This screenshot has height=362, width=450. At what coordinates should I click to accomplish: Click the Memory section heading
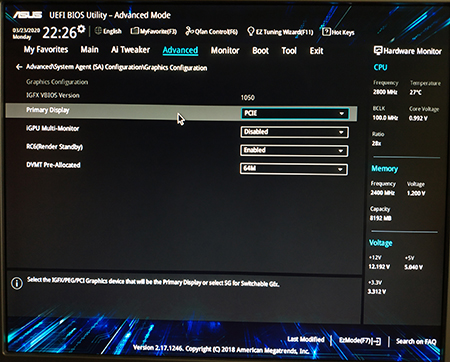click(x=385, y=169)
